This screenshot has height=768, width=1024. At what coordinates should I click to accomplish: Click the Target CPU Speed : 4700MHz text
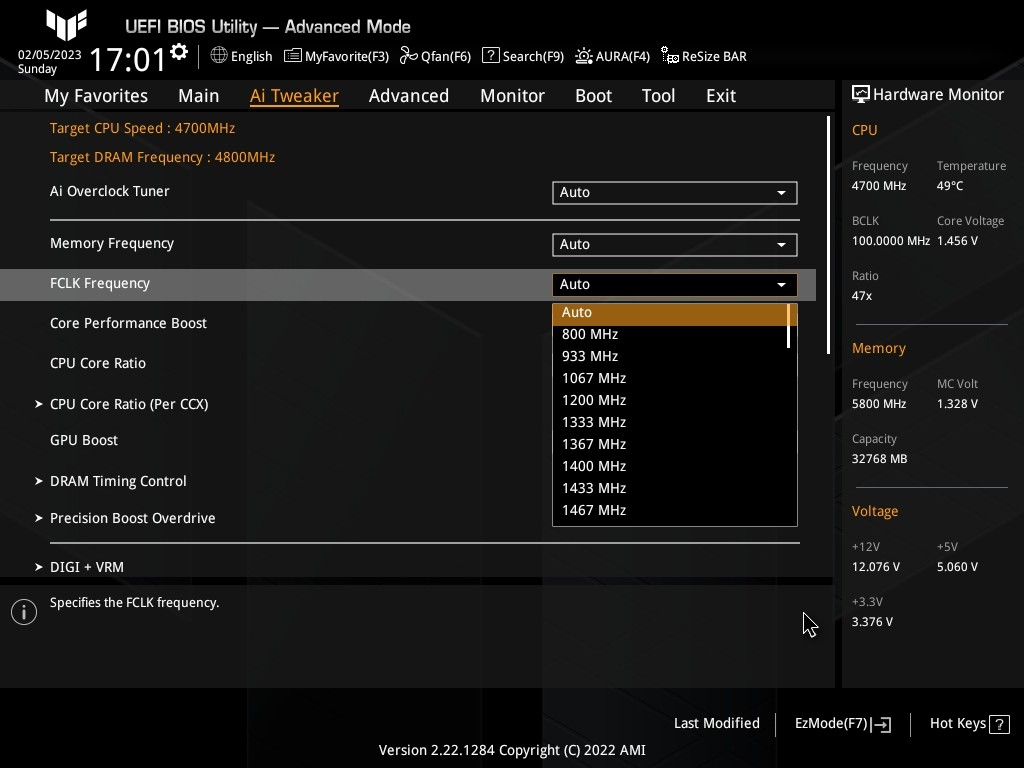(x=142, y=129)
